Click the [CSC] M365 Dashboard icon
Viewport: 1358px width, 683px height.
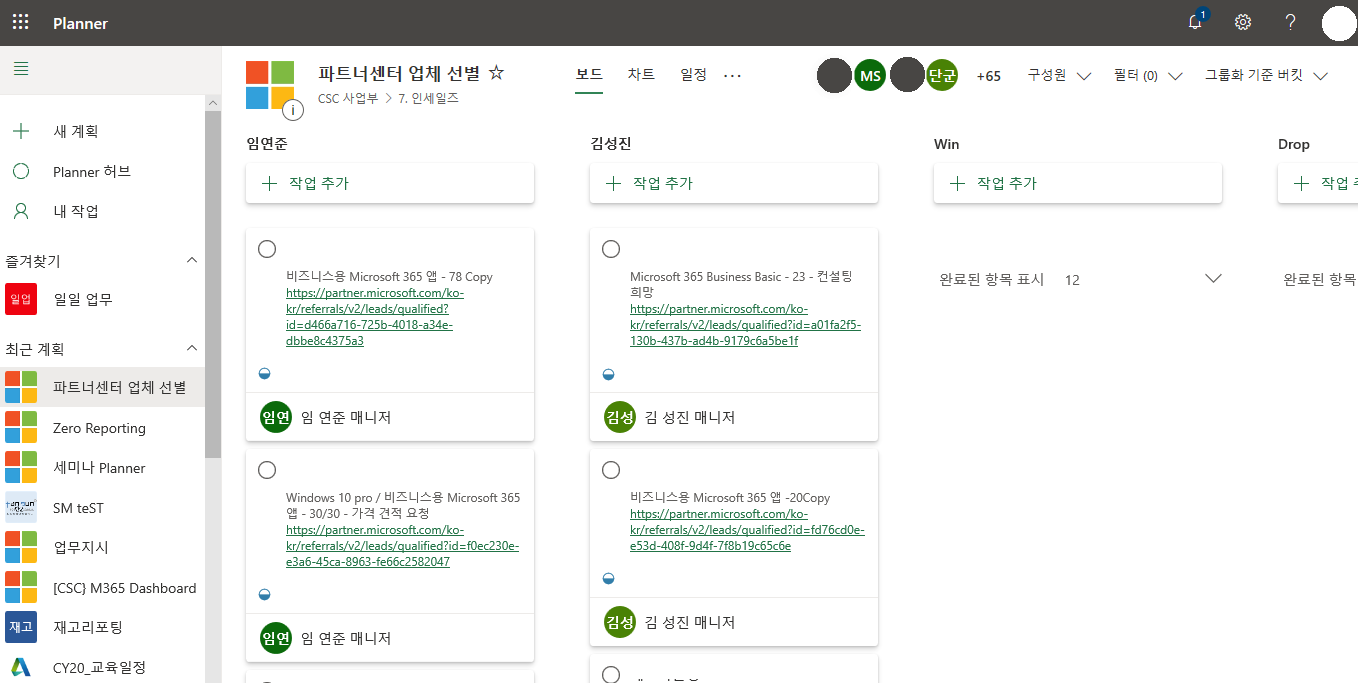pyautogui.click(x=21, y=588)
